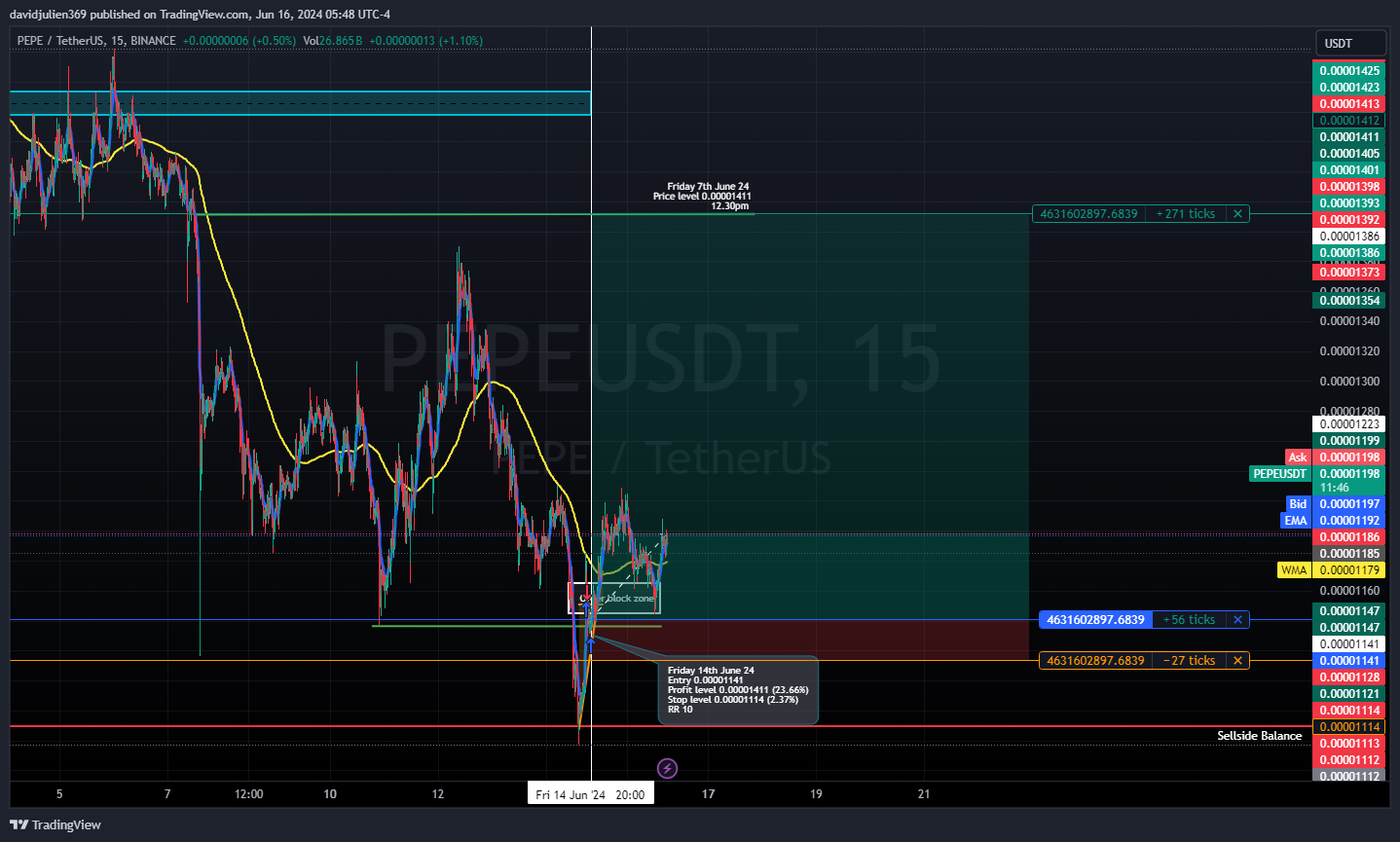The height and width of the screenshot is (842, 1400).
Task: Click the orange outlined 0.00001114 price label
Action: coord(1349,727)
